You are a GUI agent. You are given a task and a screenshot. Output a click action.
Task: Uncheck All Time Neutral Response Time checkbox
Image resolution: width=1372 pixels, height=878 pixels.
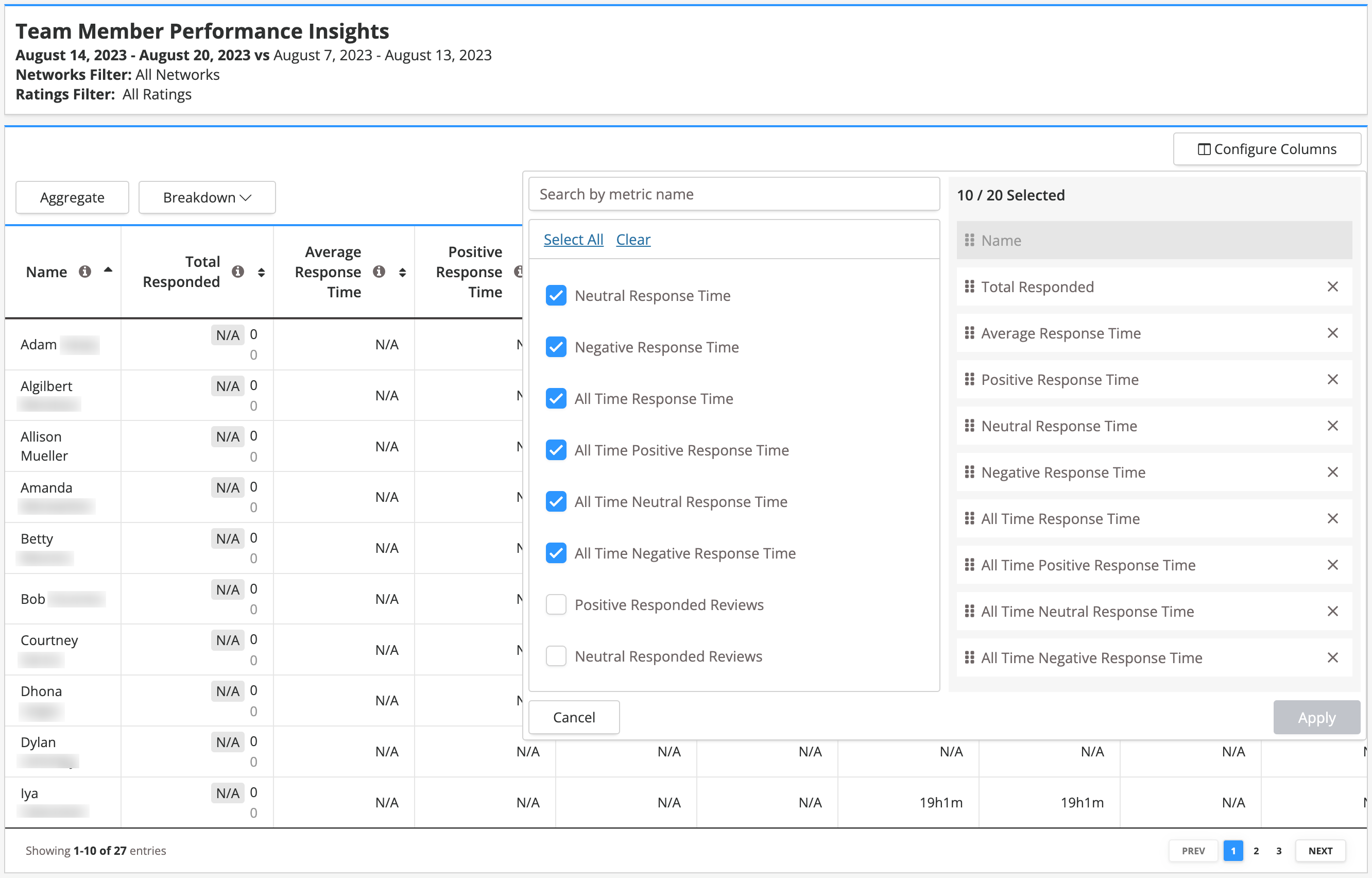556,502
